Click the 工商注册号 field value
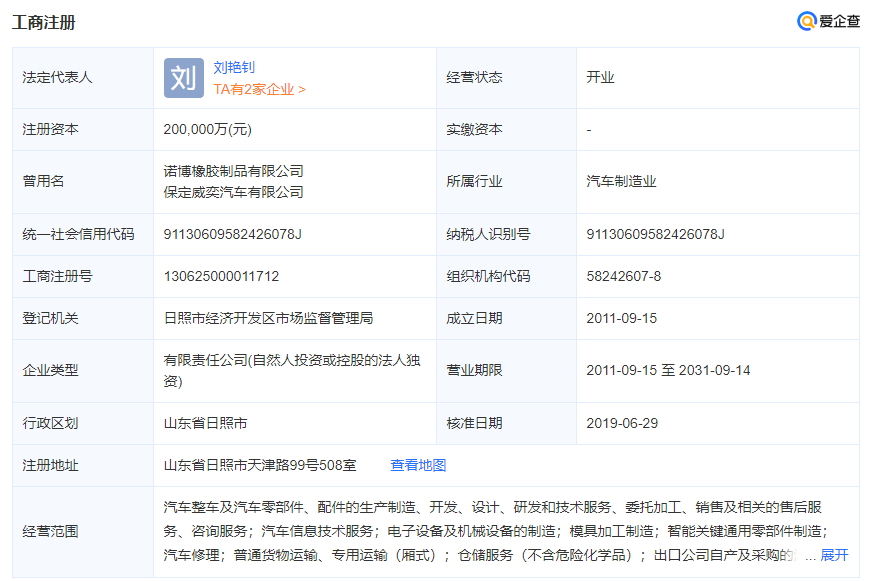The width and height of the screenshot is (871, 581). click(x=220, y=276)
